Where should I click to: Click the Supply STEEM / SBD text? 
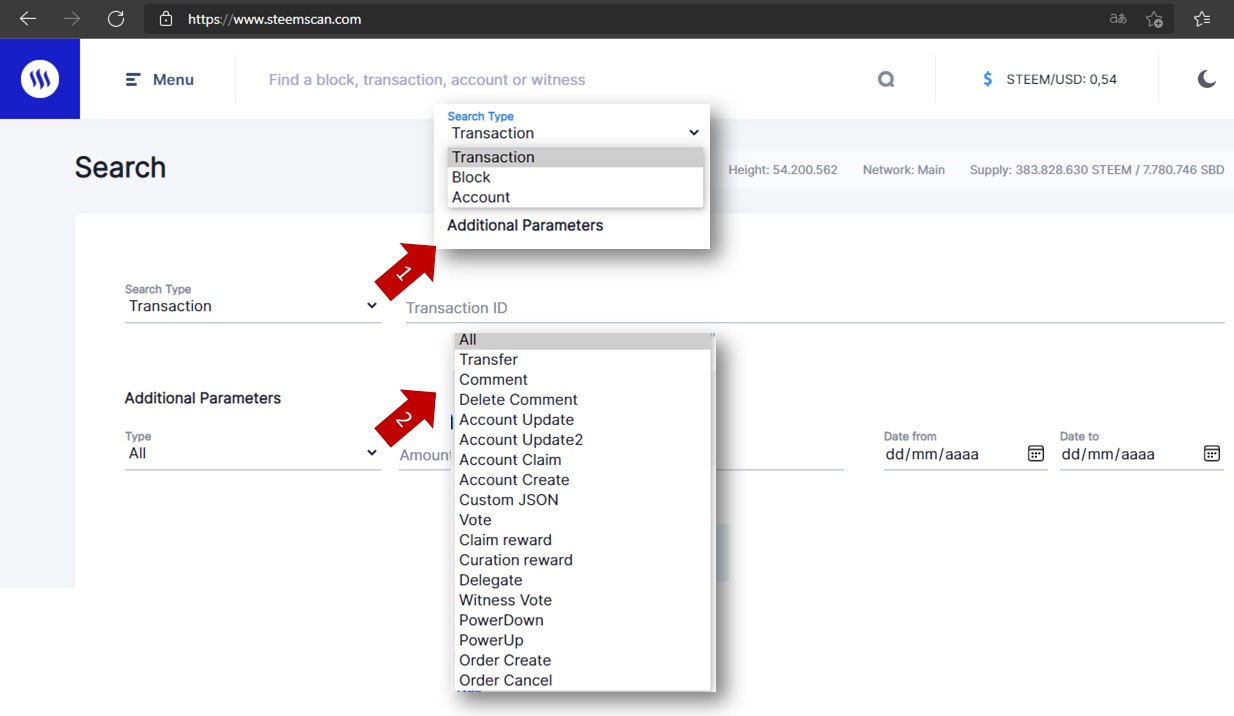[1097, 170]
